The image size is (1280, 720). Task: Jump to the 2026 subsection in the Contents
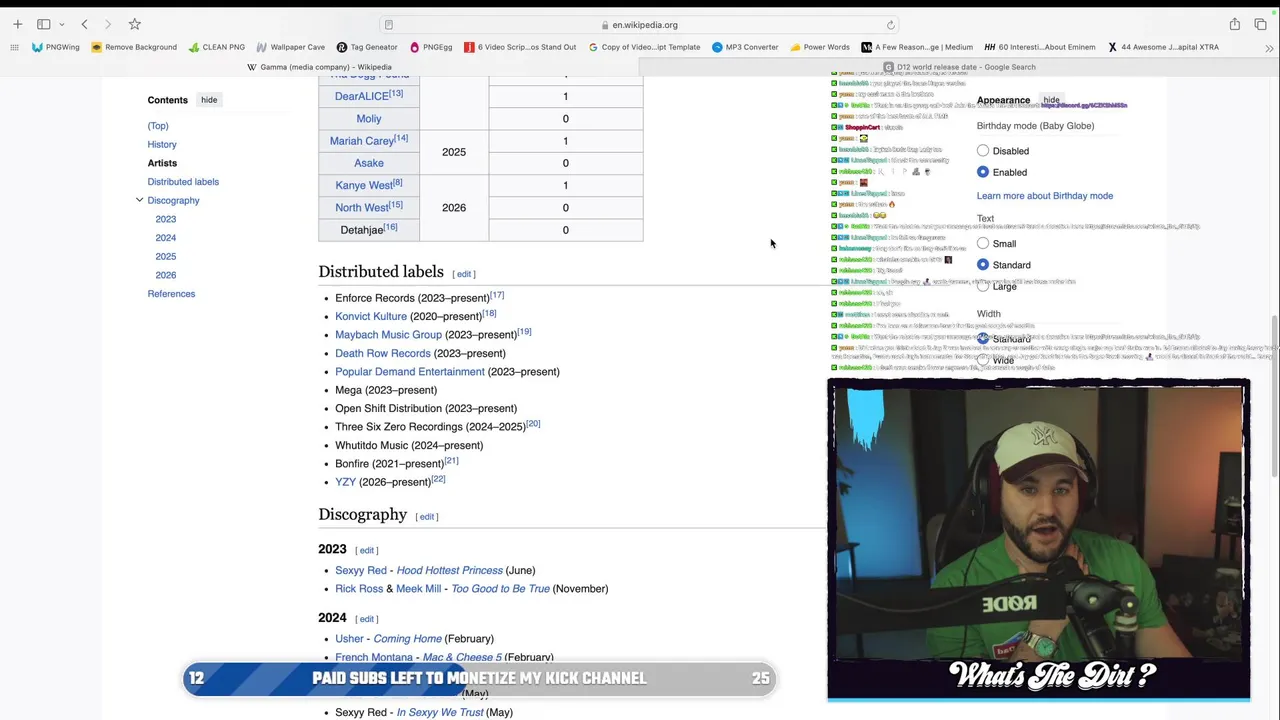click(166, 275)
